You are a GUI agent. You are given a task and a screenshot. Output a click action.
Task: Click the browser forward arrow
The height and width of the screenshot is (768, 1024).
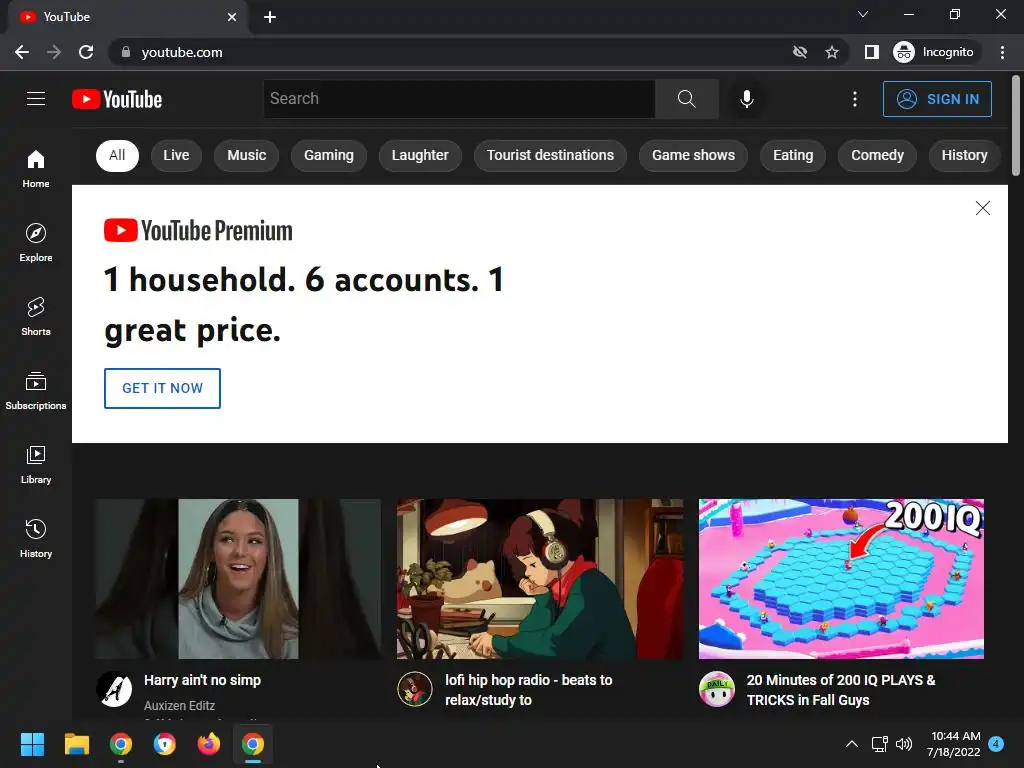(x=54, y=52)
